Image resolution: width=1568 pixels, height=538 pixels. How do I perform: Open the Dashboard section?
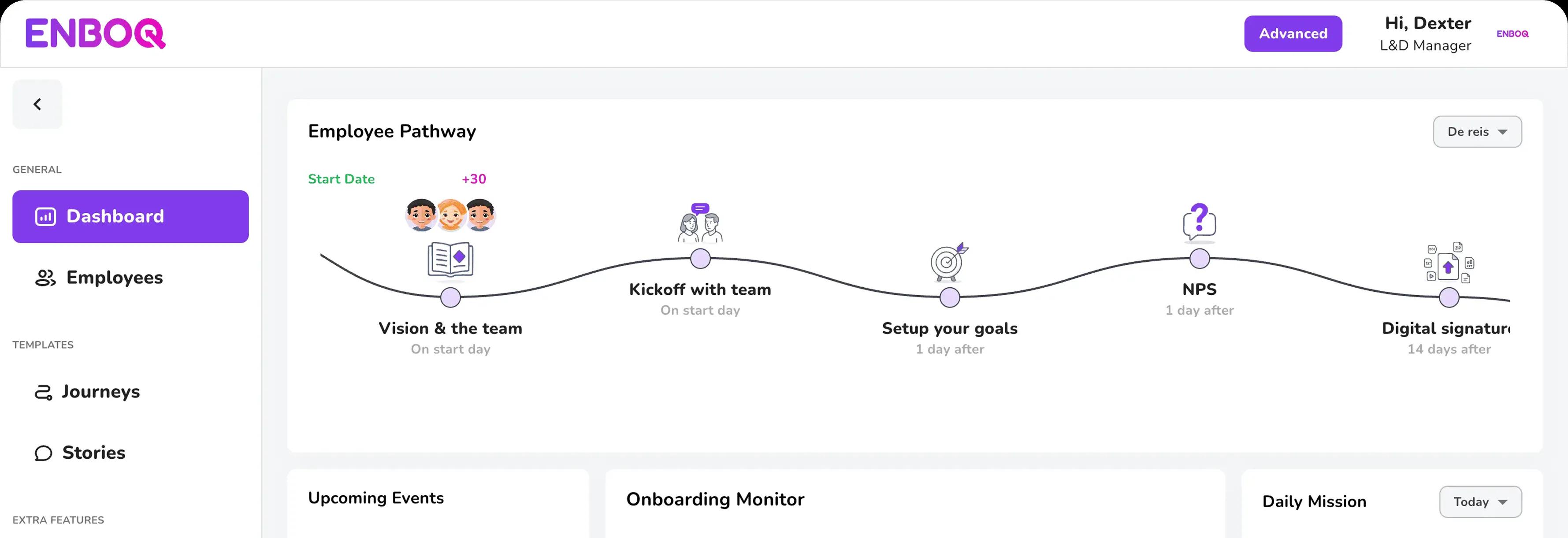coord(130,216)
